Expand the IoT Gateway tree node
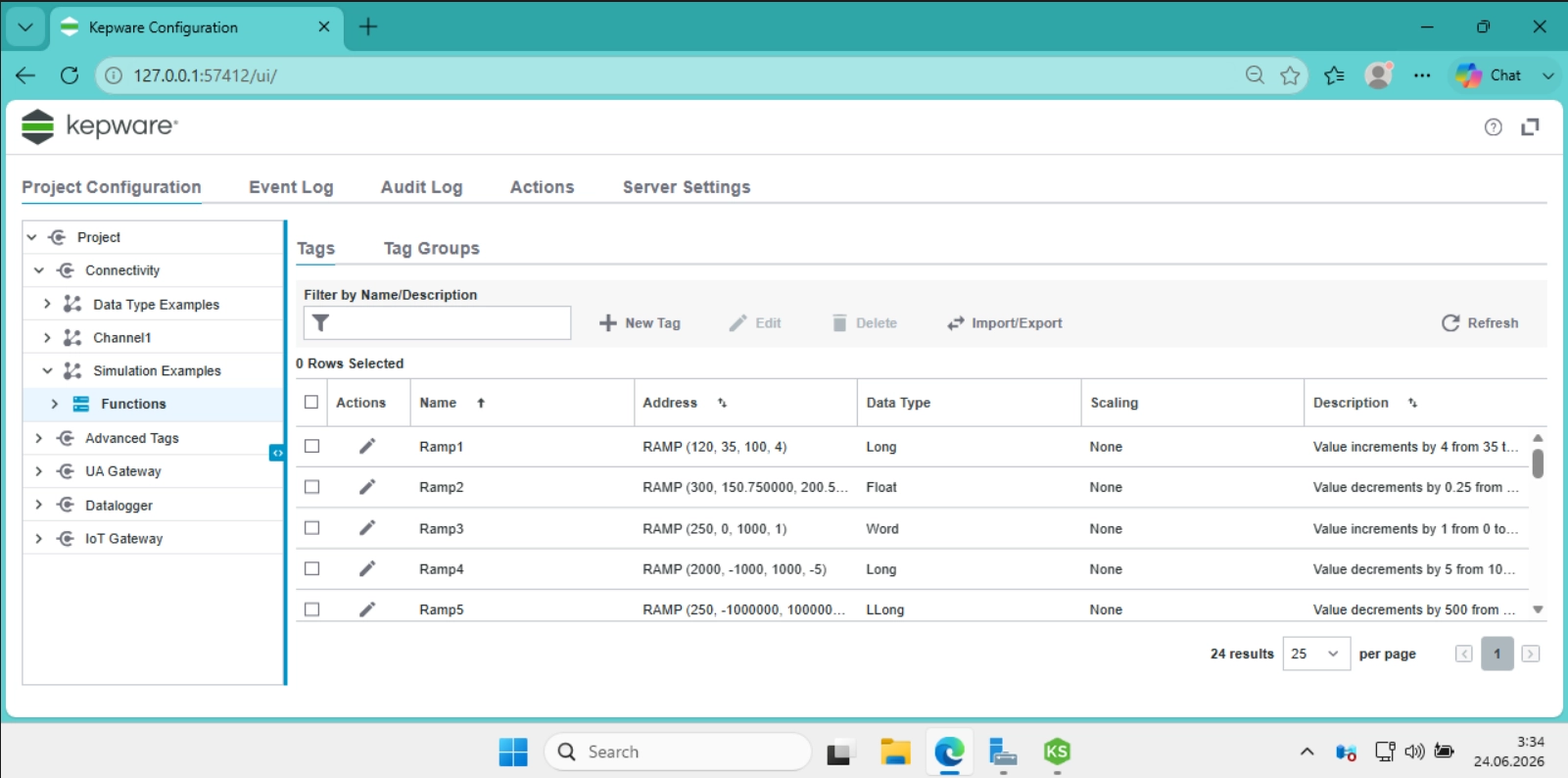 (39, 538)
